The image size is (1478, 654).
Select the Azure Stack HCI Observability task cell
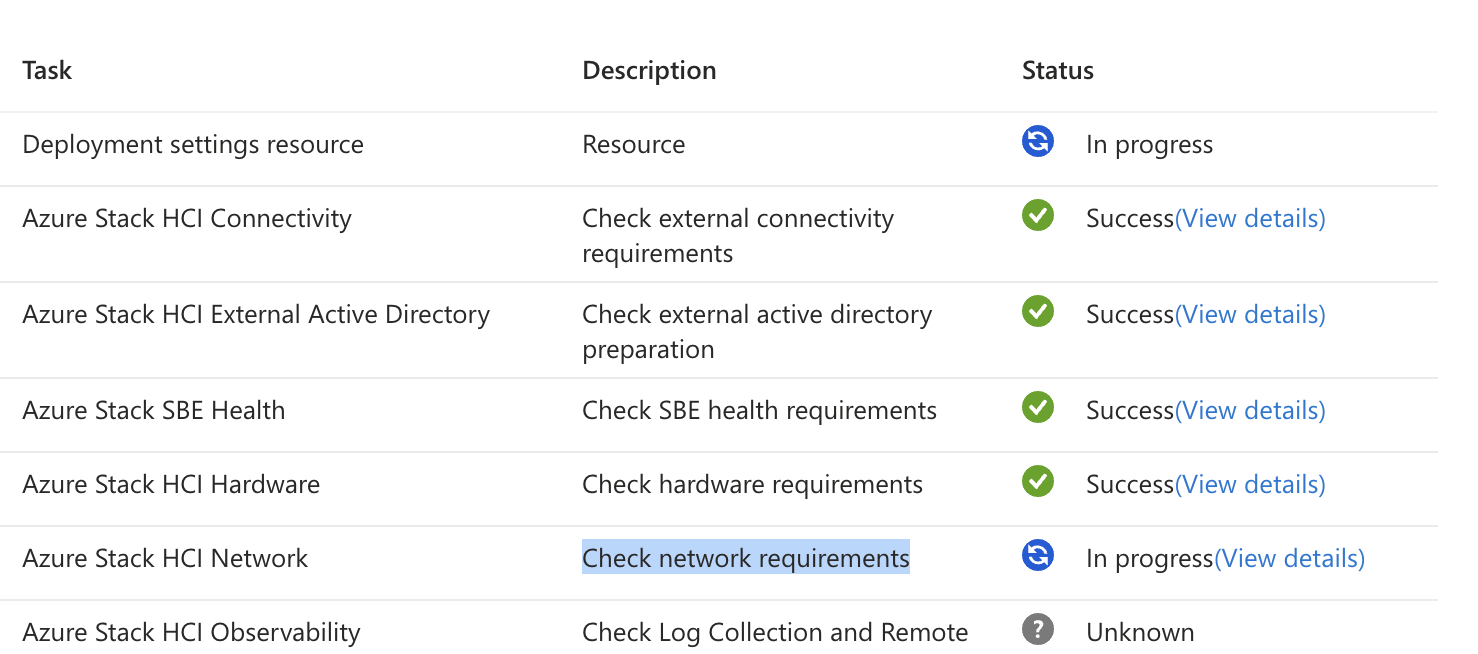click(191, 632)
